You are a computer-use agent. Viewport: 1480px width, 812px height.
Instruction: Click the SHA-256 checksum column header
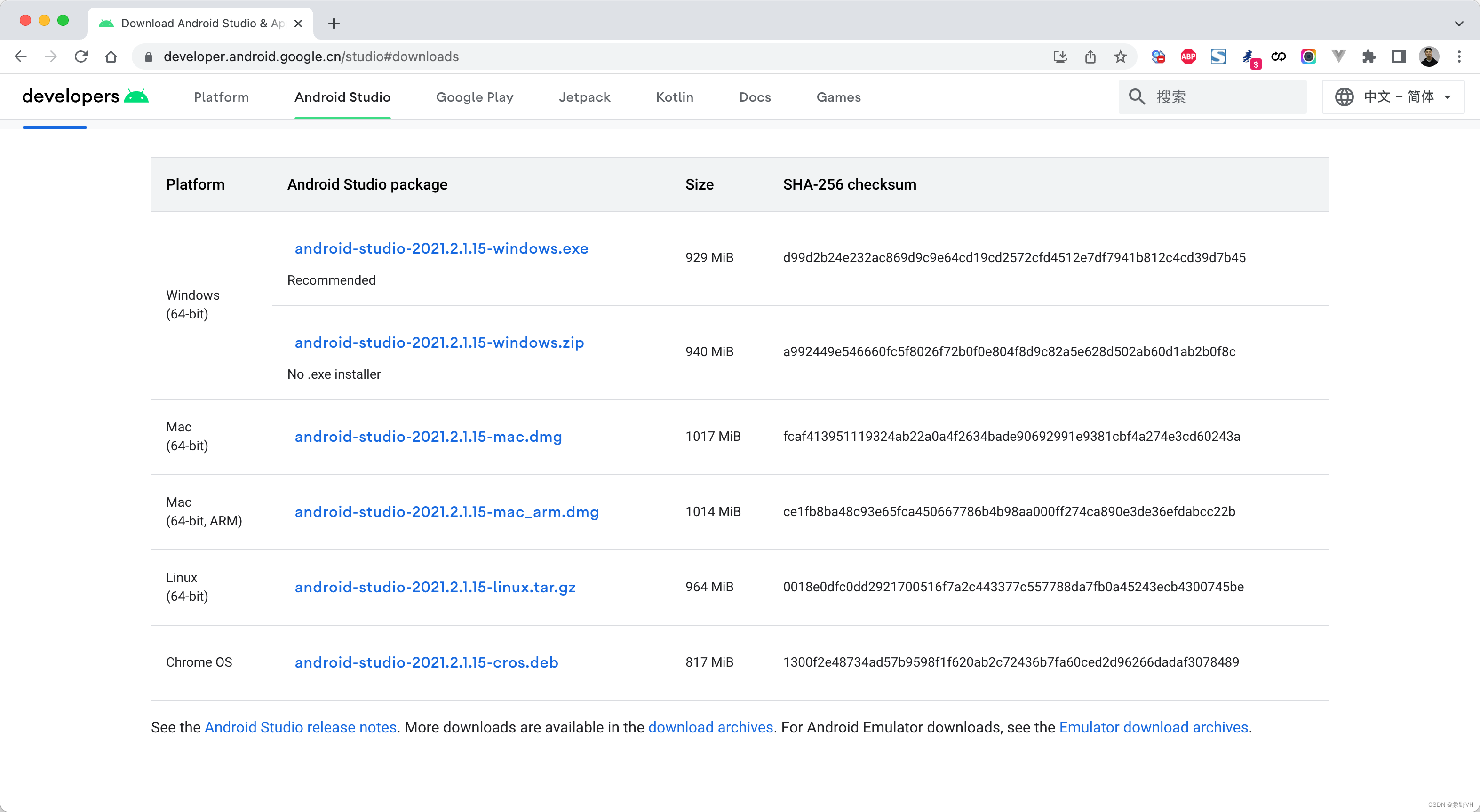coord(850,184)
